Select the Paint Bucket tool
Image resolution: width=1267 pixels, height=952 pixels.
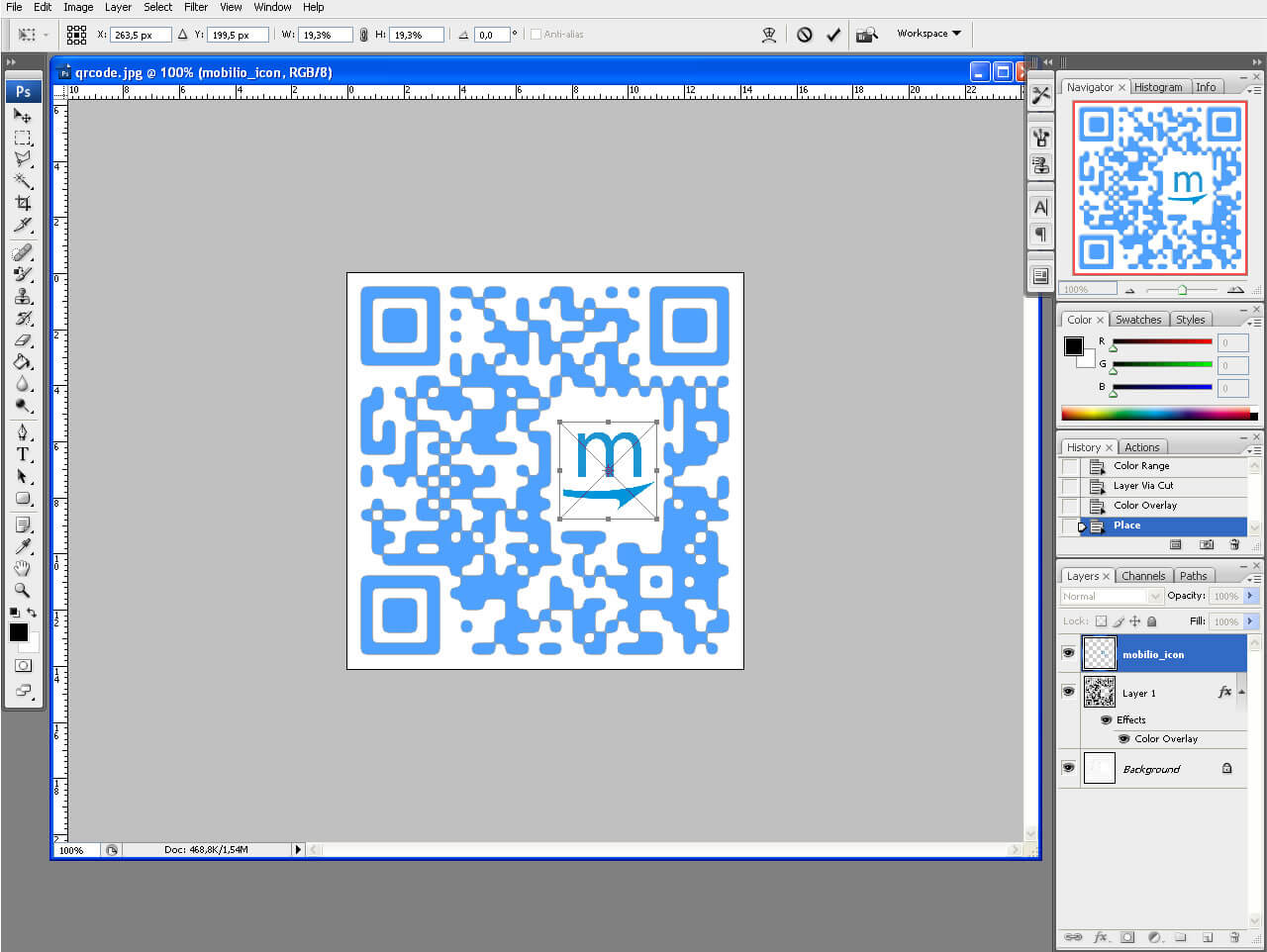pyautogui.click(x=23, y=362)
